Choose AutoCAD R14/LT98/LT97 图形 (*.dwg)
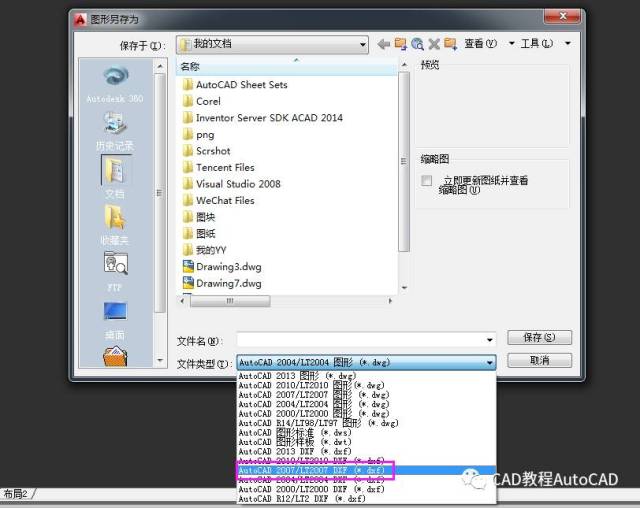The width and height of the screenshot is (640, 508). 367,423
